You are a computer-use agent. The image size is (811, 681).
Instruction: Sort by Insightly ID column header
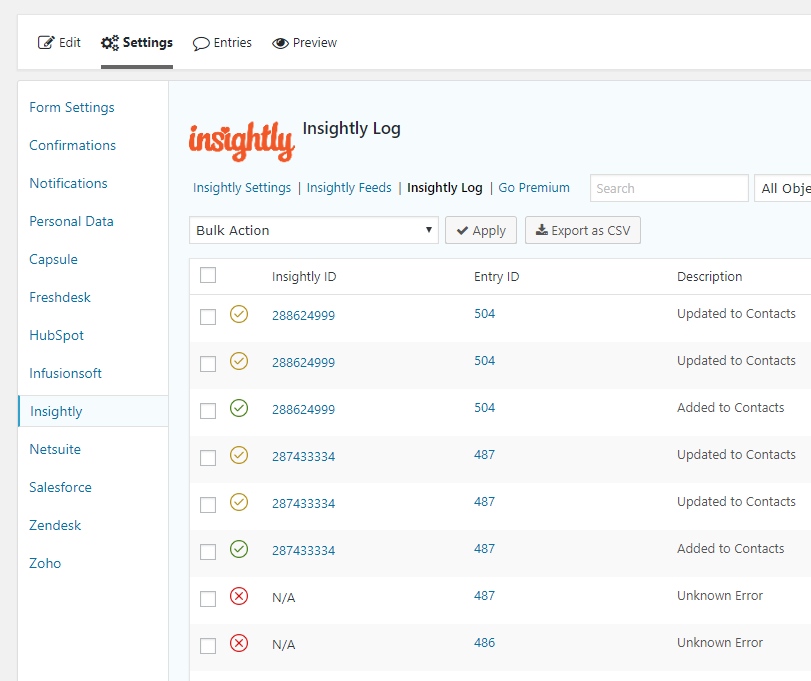point(304,277)
